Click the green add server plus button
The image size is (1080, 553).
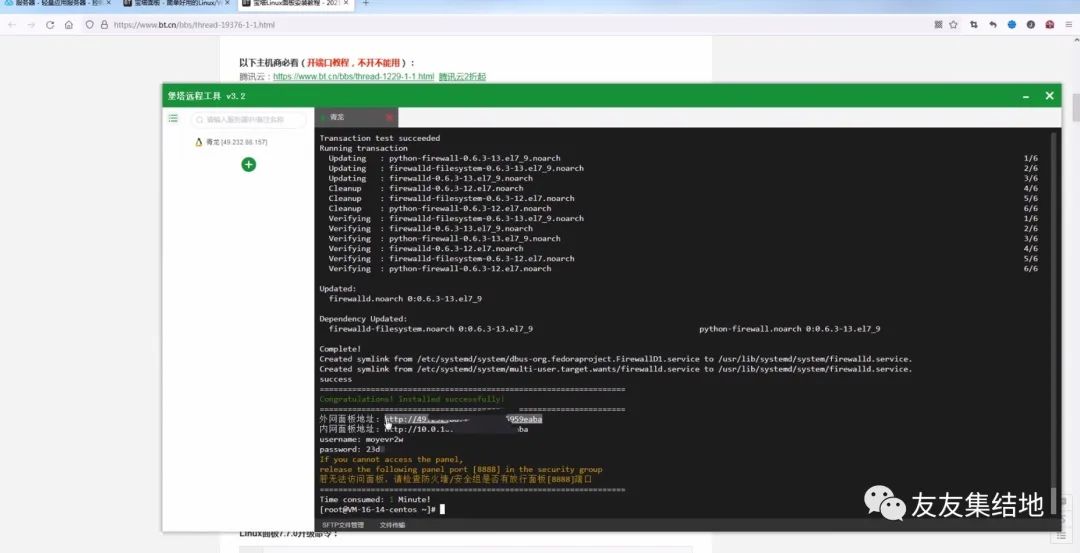249,165
